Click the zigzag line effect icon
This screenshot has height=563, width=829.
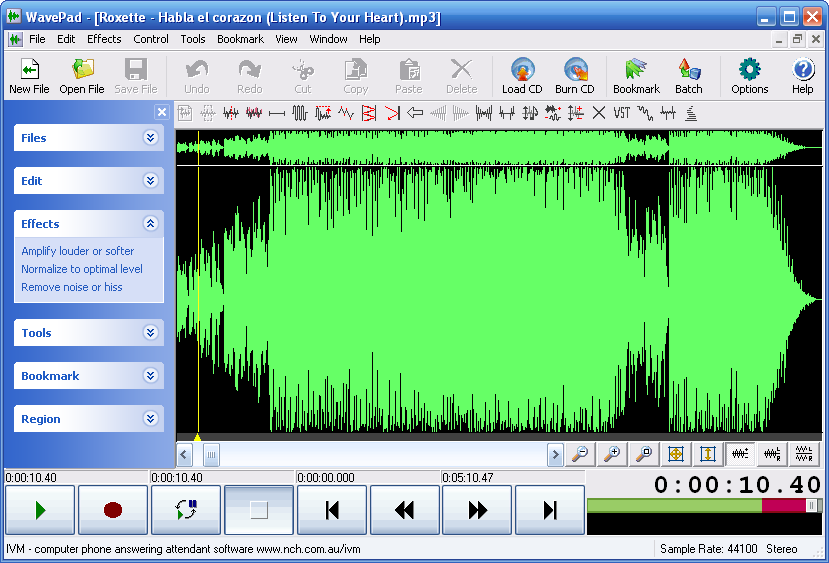[346, 113]
